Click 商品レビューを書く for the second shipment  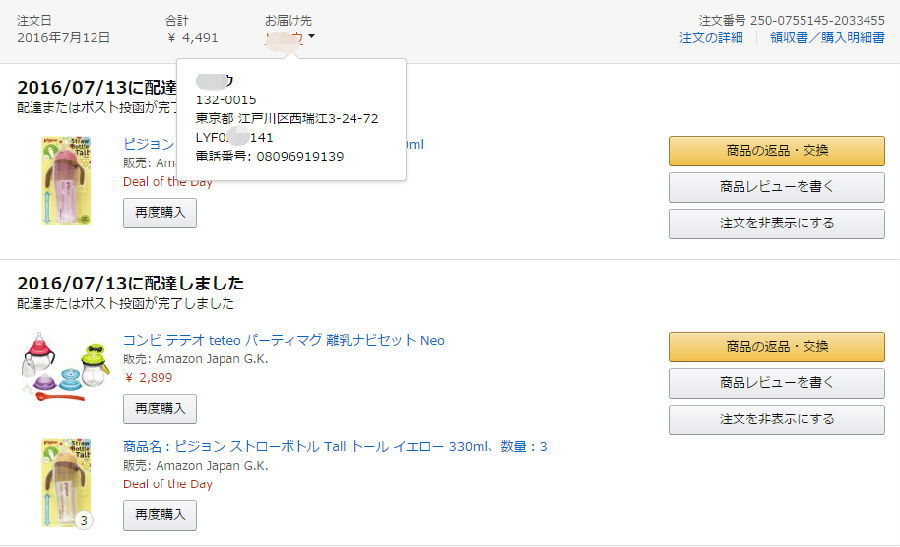[776, 383]
